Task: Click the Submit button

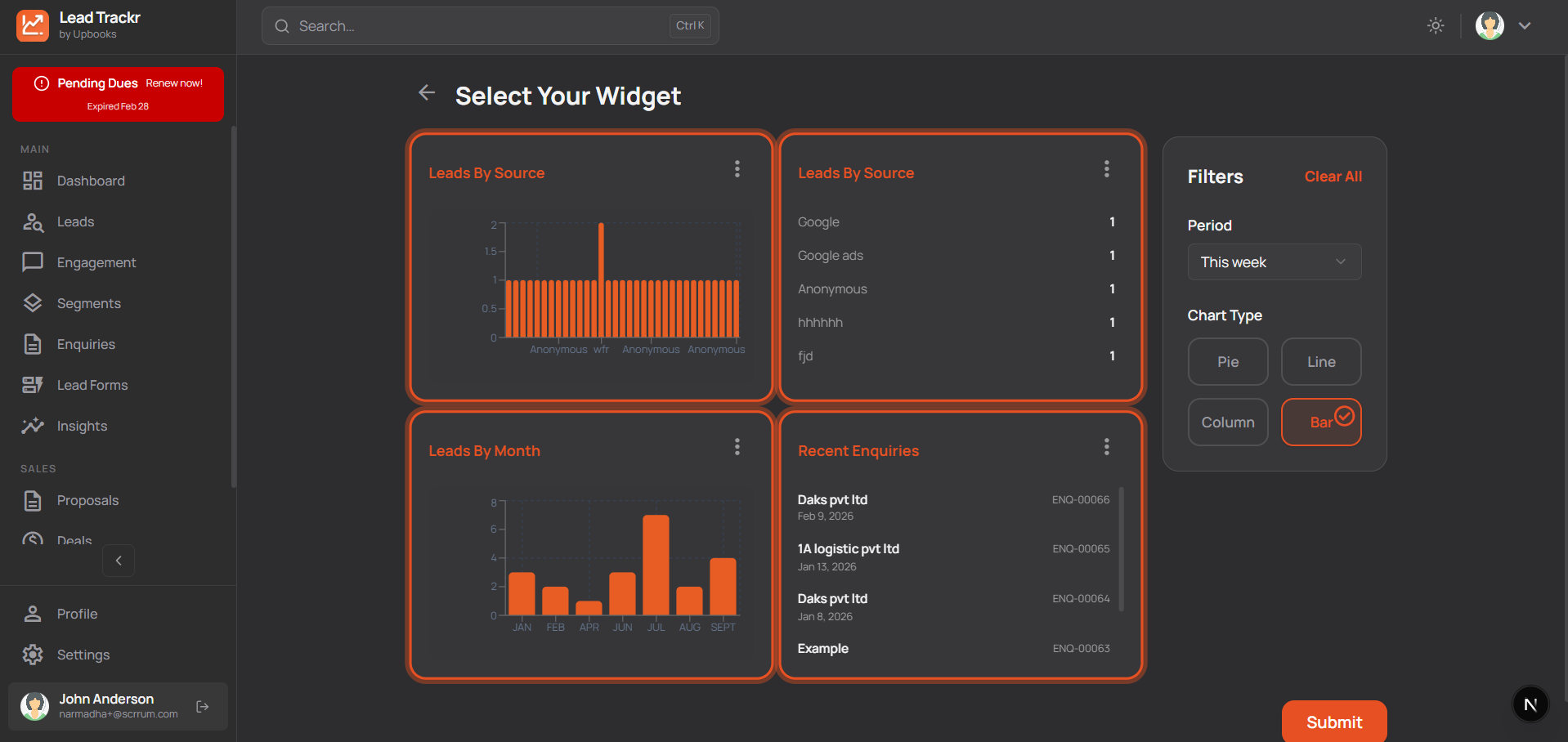Action: tap(1333, 722)
